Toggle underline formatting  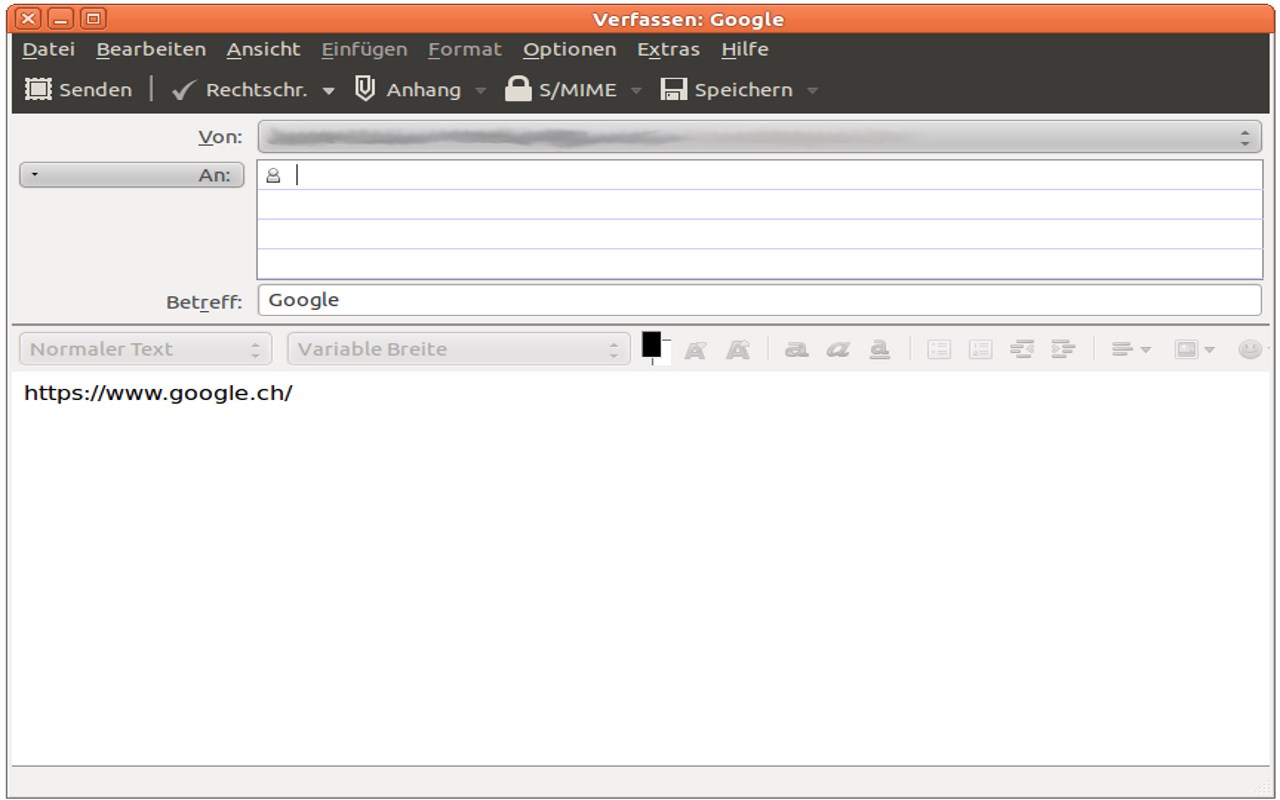(x=880, y=350)
